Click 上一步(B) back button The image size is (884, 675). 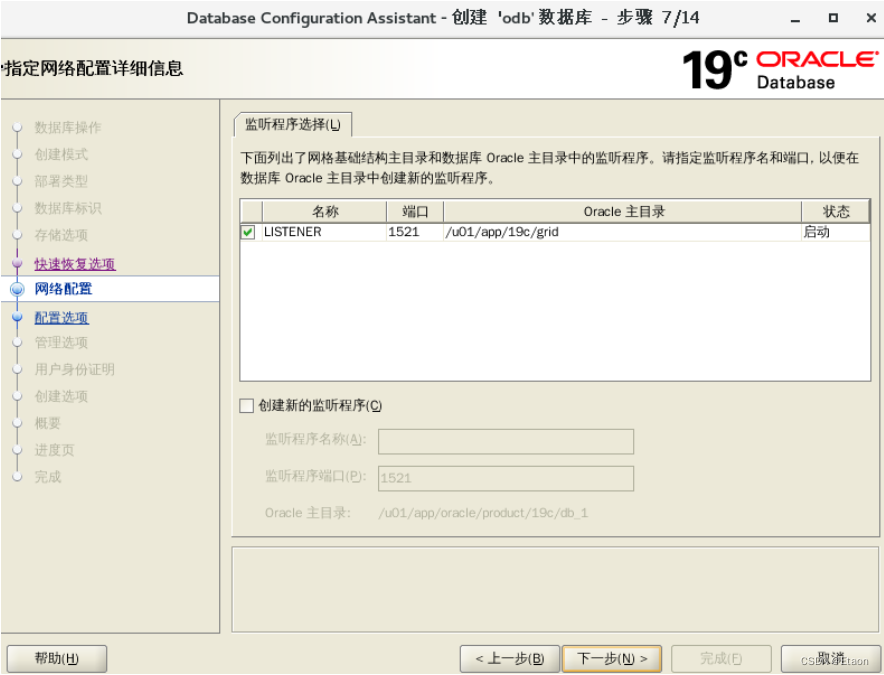(x=510, y=658)
